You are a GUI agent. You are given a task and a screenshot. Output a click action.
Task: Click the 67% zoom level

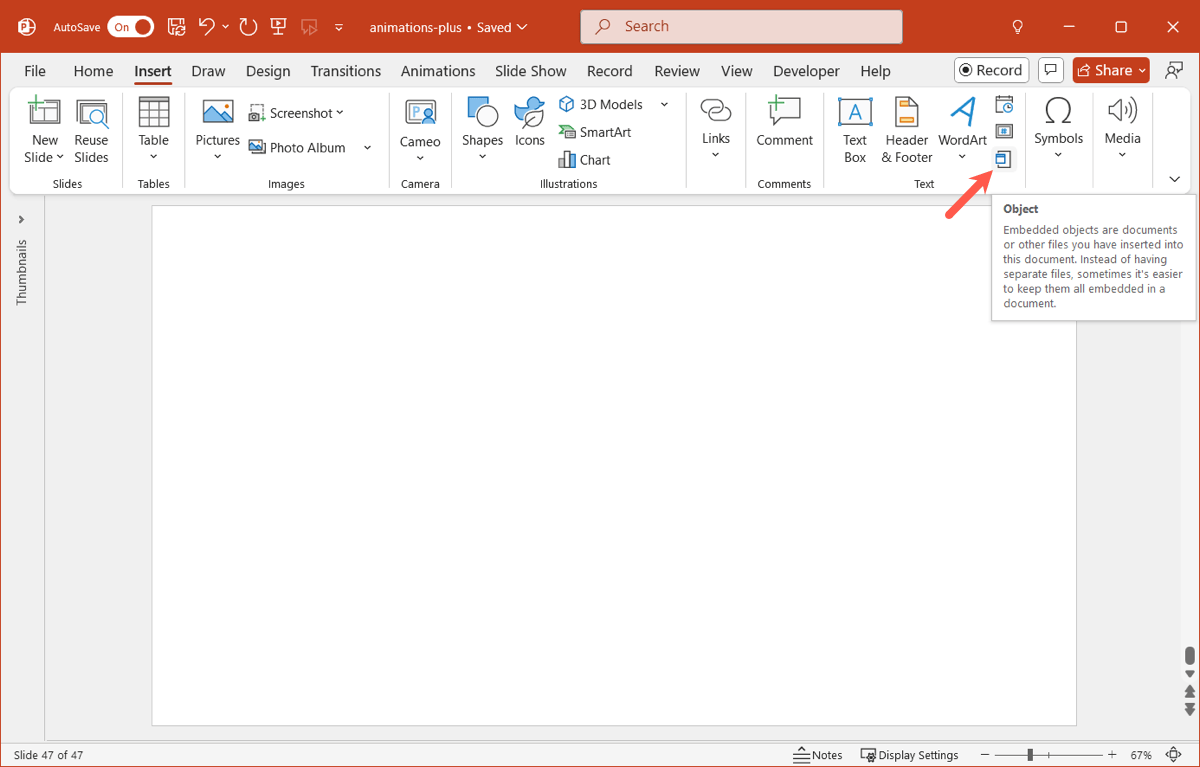click(x=1141, y=755)
